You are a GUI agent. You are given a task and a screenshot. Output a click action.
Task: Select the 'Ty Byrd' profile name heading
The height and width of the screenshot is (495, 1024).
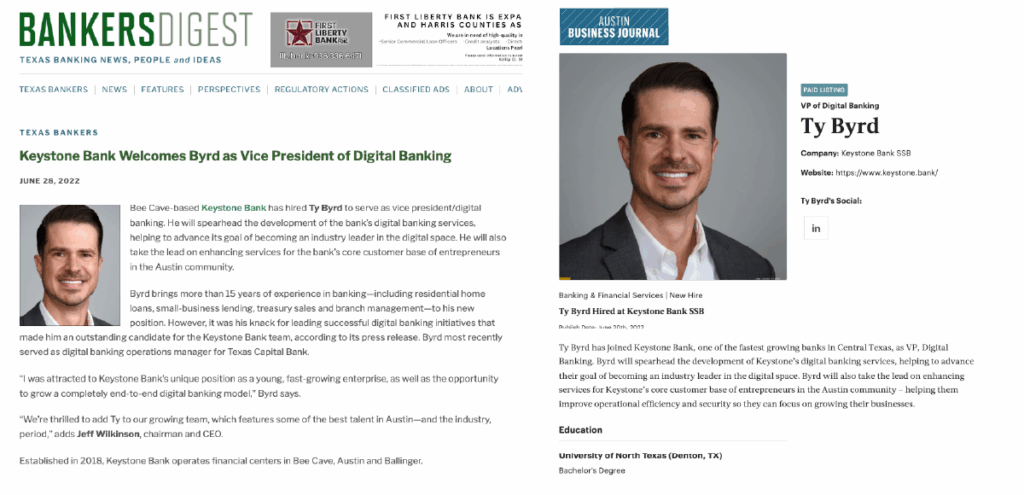(x=840, y=126)
